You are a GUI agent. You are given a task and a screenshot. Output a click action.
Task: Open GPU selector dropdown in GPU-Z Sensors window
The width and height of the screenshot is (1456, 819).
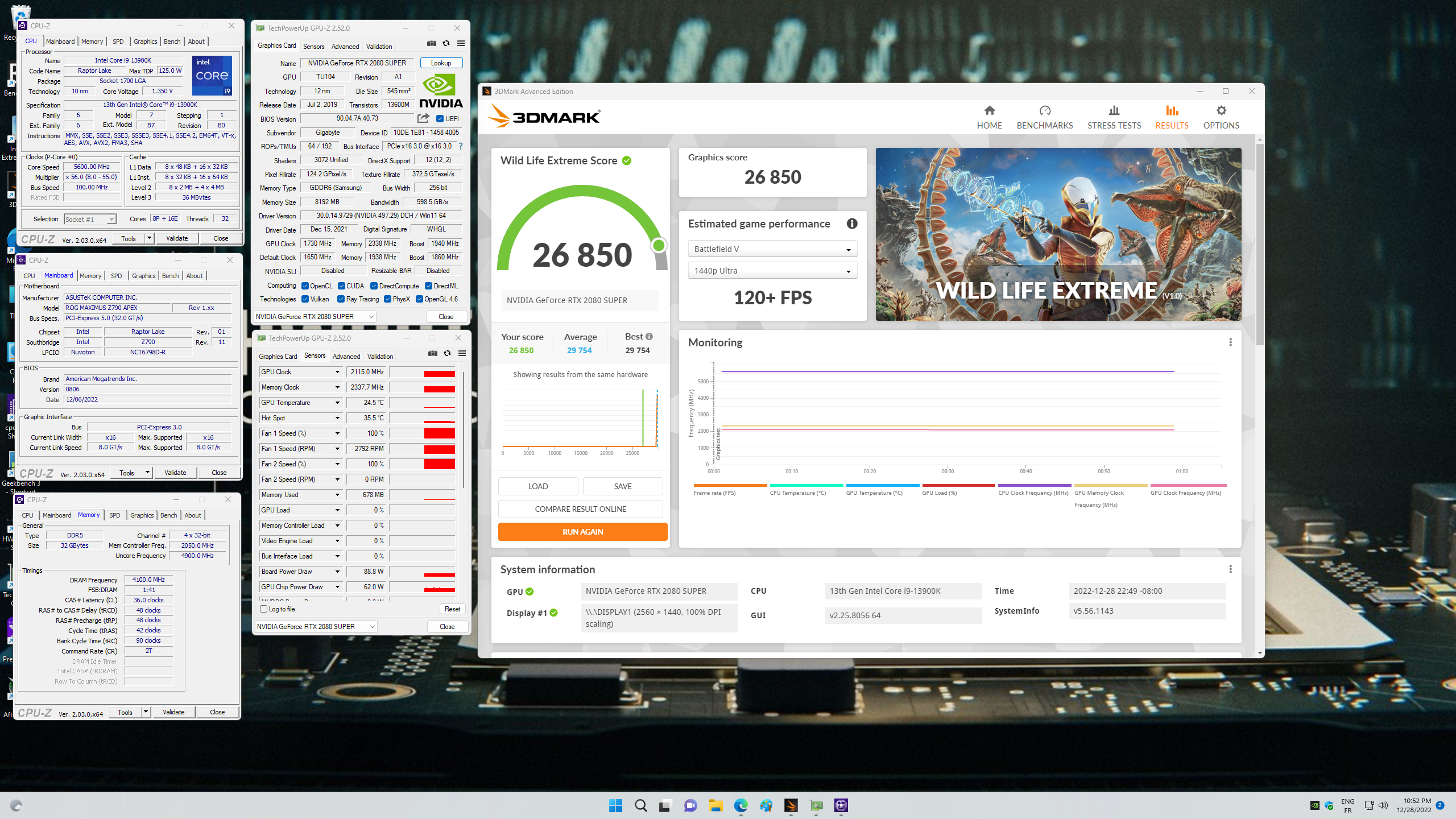coord(316,627)
